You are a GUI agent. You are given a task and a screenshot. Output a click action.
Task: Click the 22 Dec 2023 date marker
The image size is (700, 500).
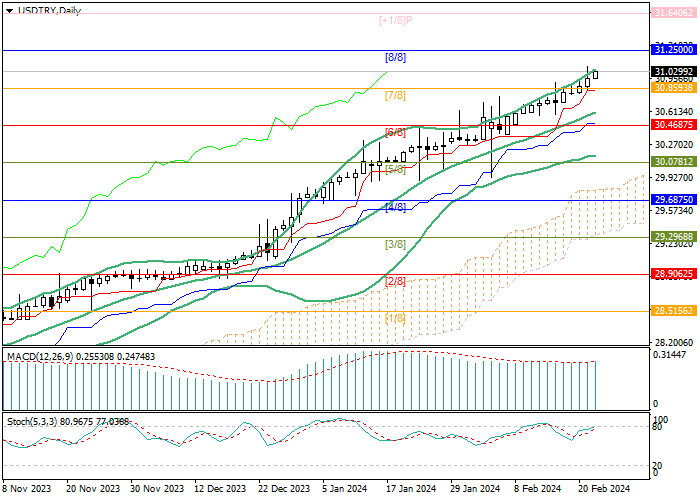pyautogui.click(x=282, y=489)
